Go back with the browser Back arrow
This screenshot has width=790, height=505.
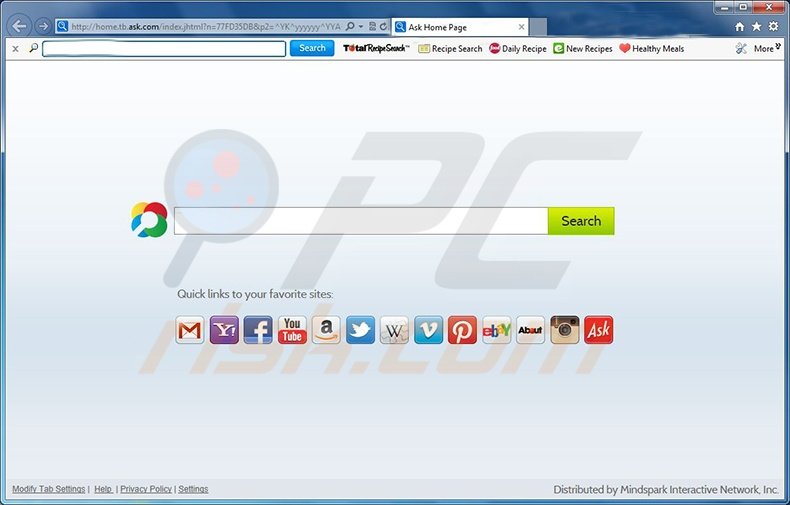19,26
